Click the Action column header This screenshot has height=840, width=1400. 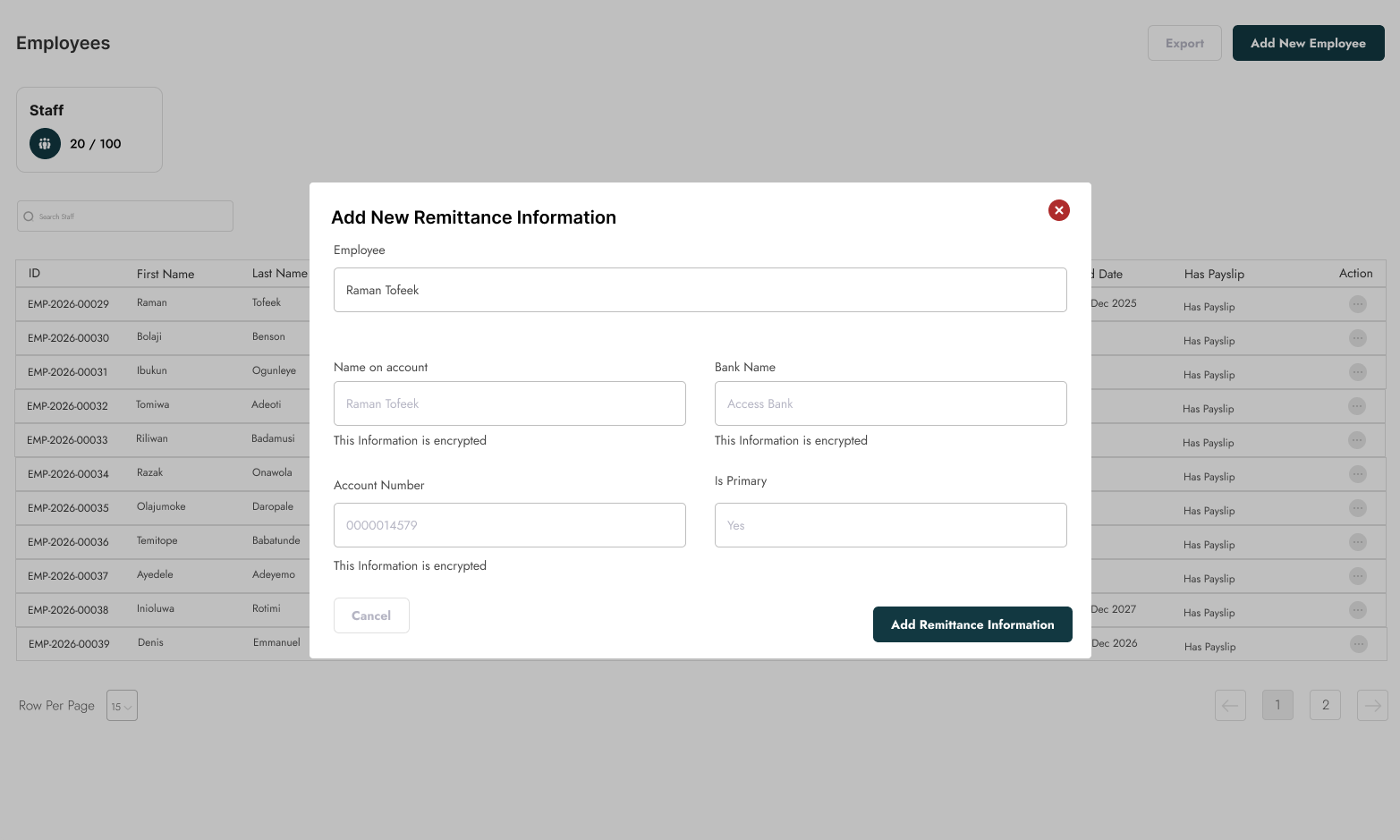[x=1356, y=274]
